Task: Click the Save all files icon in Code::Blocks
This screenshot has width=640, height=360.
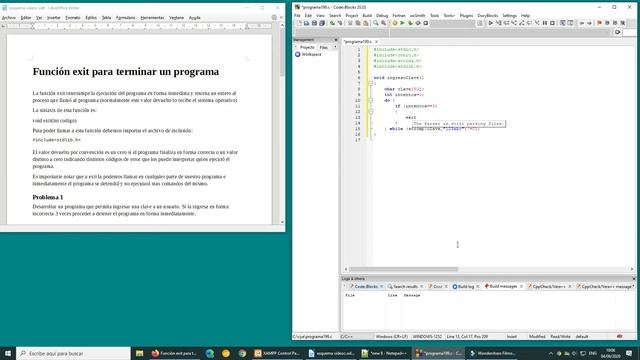Action: point(322,23)
